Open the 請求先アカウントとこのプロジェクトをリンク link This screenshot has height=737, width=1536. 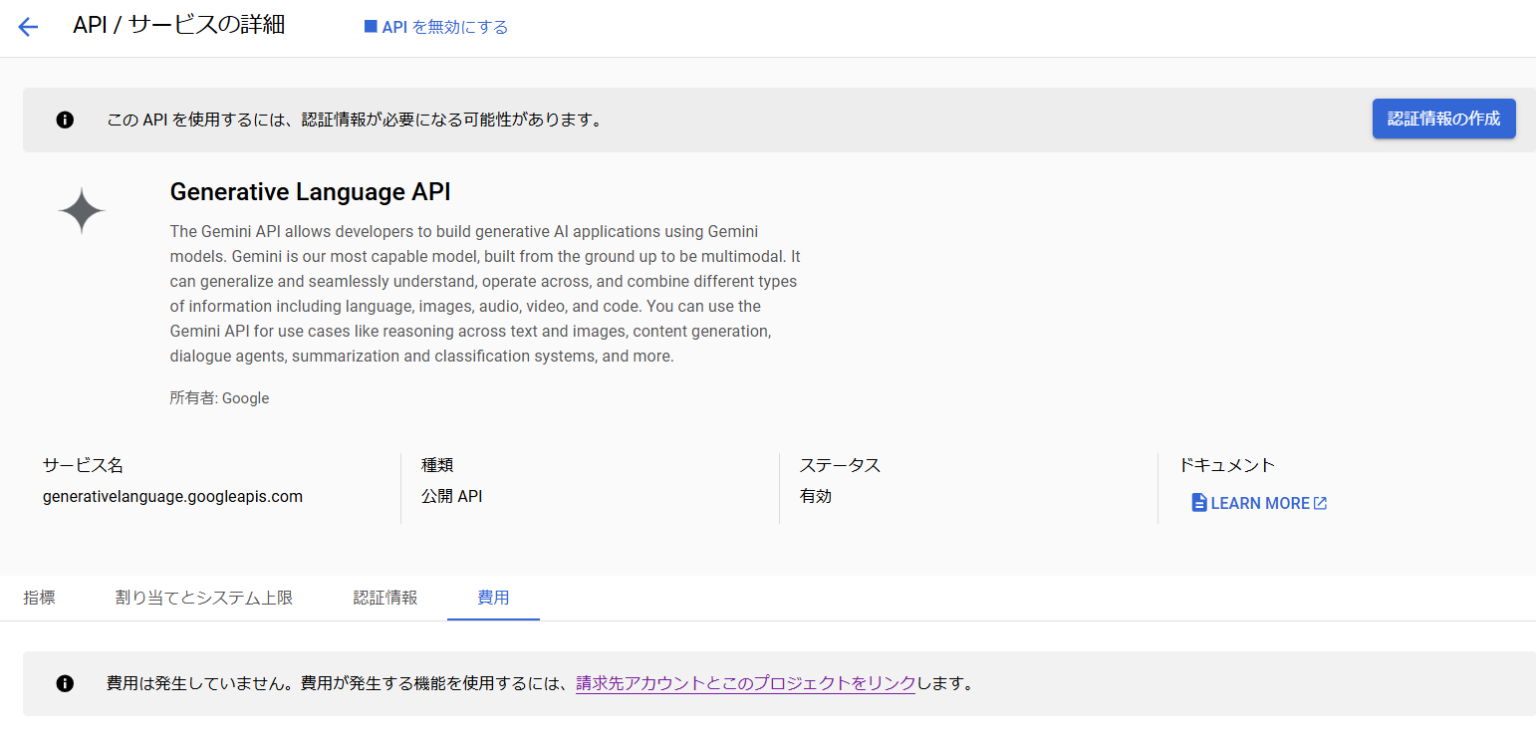(744, 683)
